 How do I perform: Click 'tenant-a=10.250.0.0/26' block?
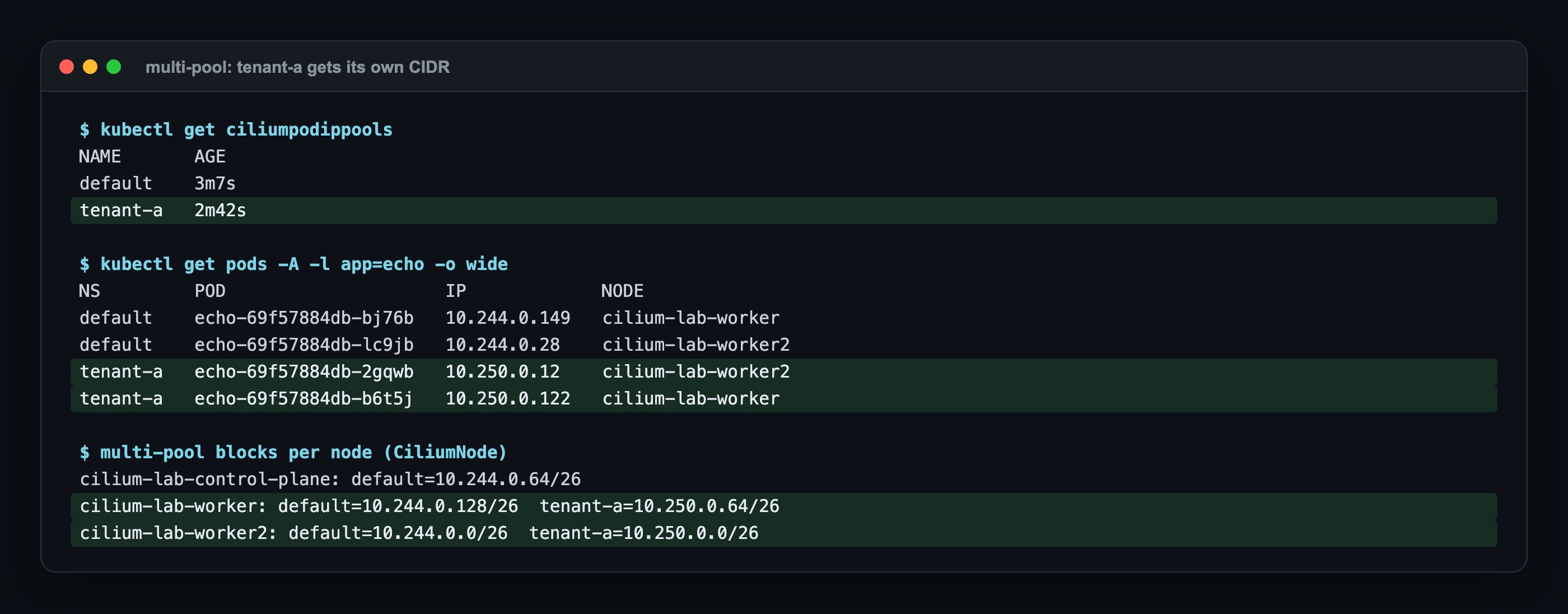(643, 532)
